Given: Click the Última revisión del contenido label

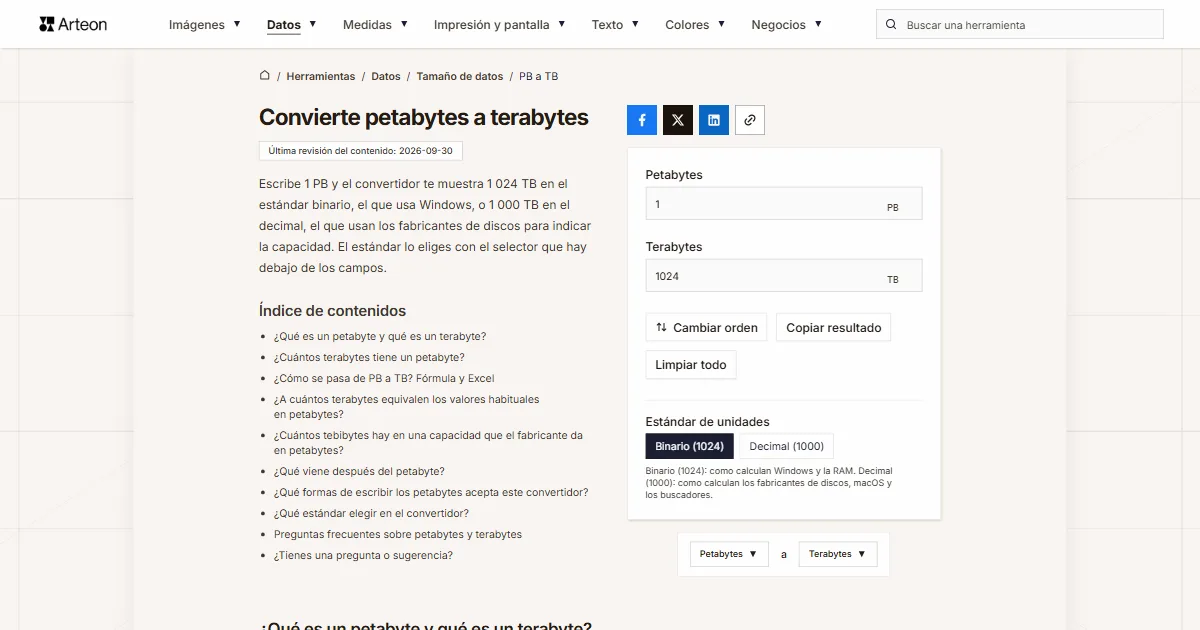Looking at the screenshot, I should click(361, 151).
